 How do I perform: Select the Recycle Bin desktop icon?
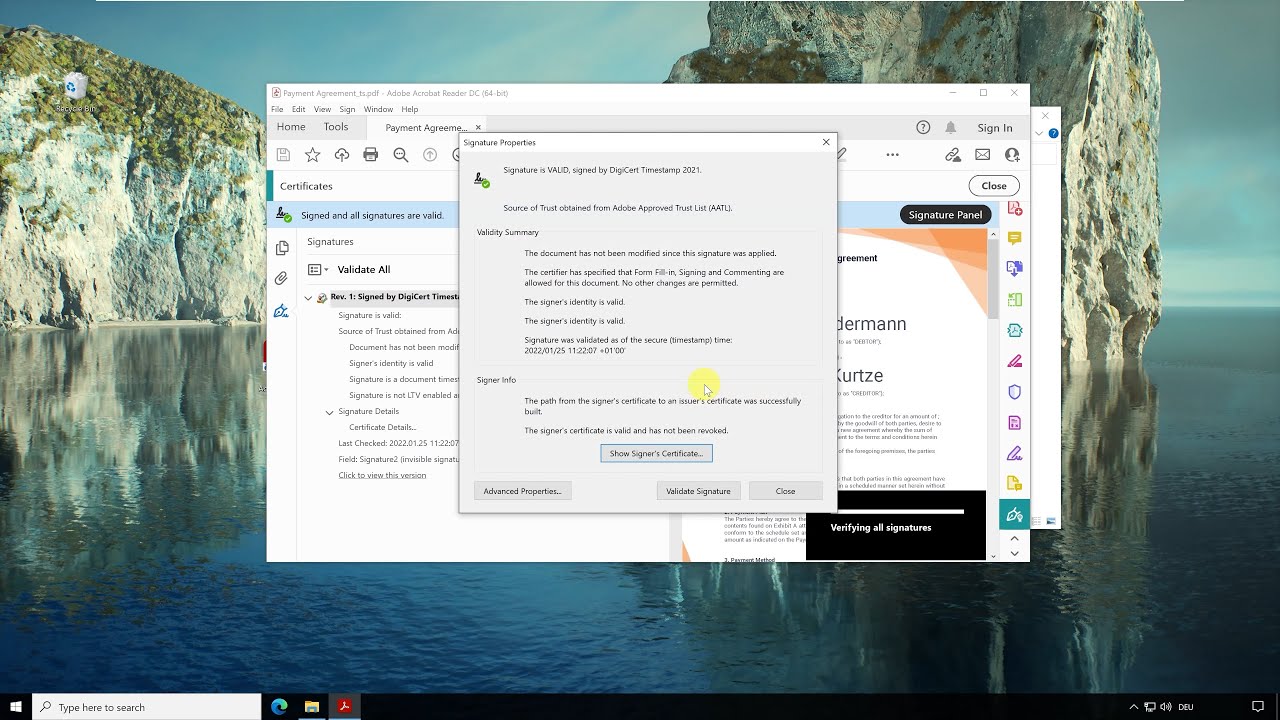(76, 93)
